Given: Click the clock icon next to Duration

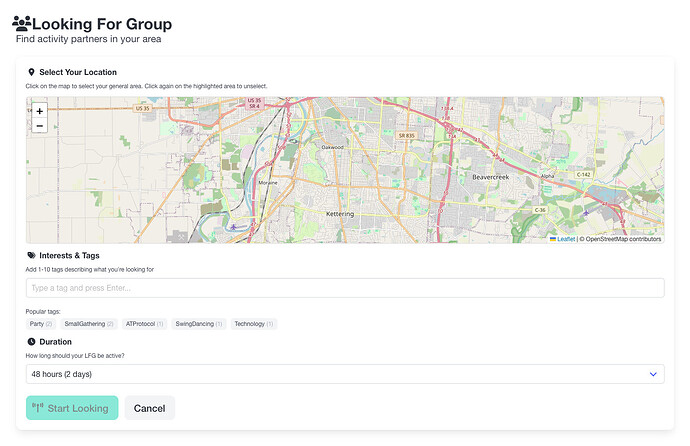Looking at the screenshot, I should coord(31,341).
